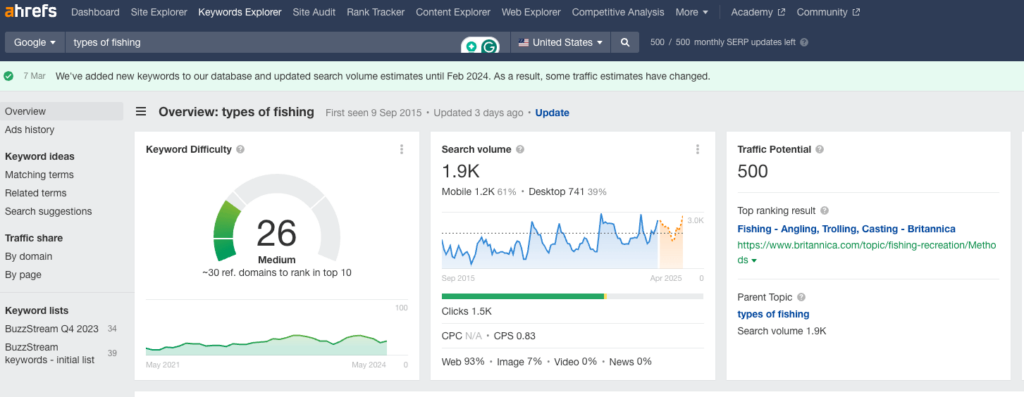The image size is (1024, 397).
Task: Open Keyword Difficulty help tooltip icon
Action: [240, 150]
